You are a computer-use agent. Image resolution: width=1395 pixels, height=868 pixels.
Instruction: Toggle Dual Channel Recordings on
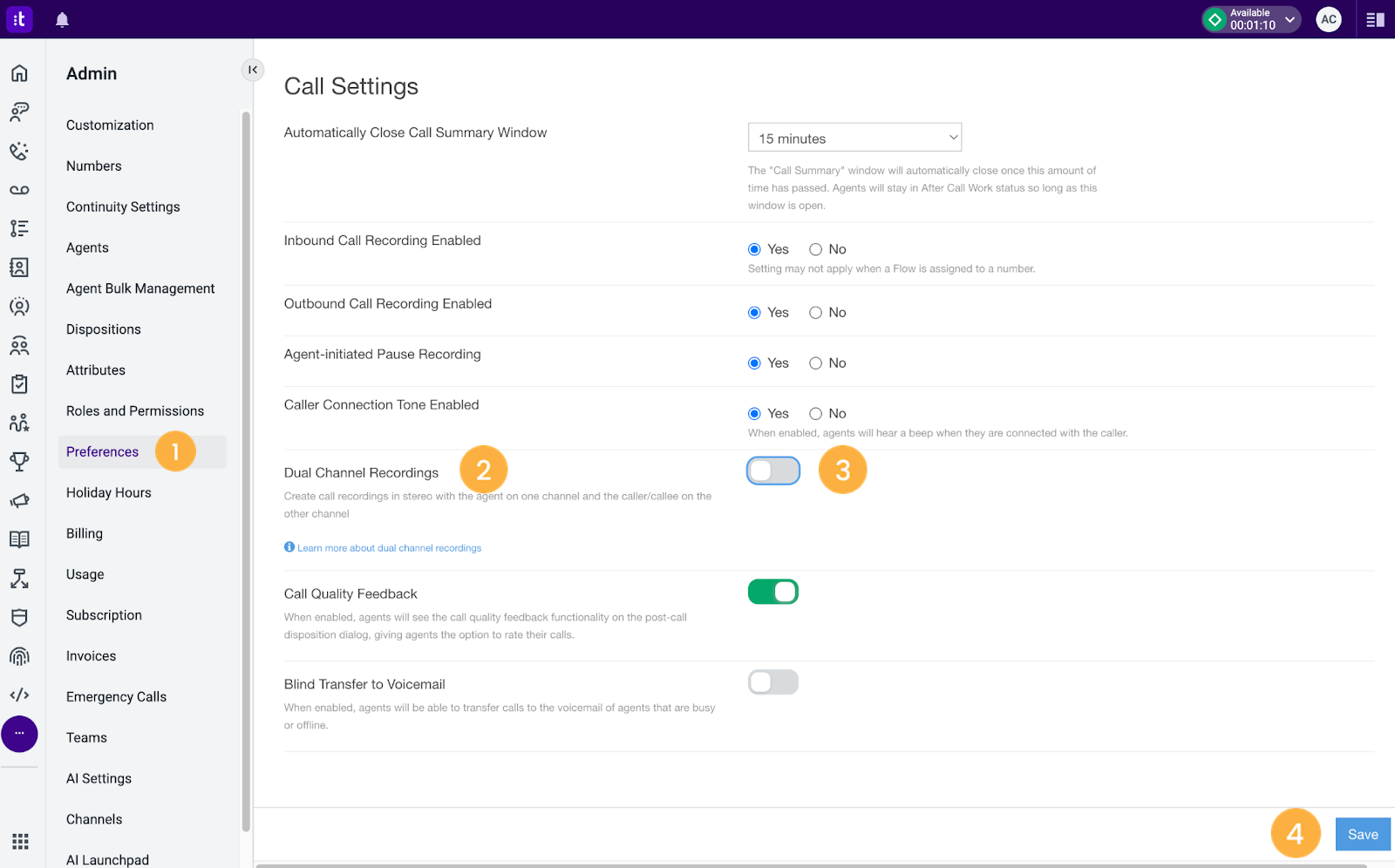point(772,470)
